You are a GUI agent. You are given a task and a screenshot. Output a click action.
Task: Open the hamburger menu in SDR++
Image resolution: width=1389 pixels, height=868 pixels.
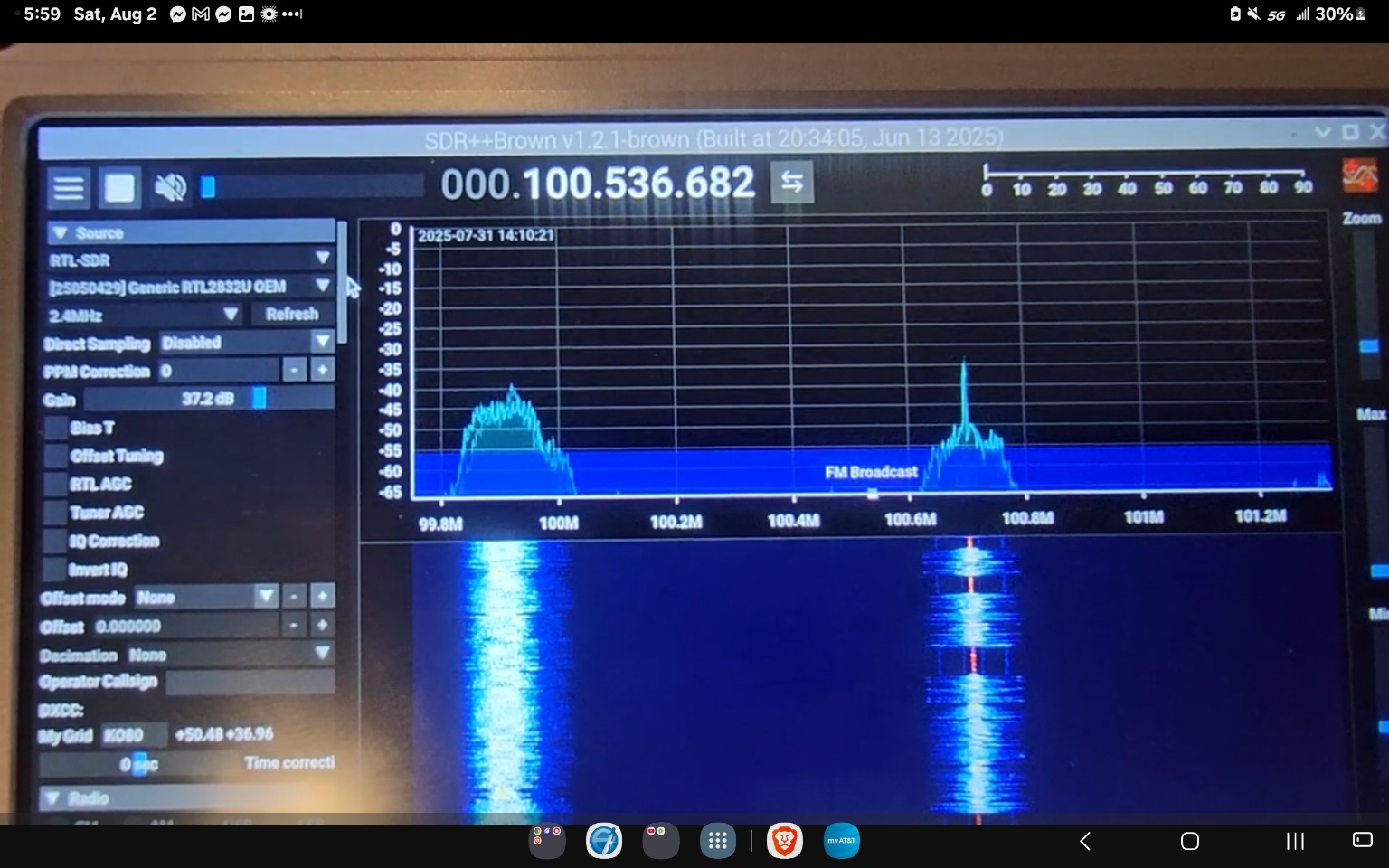[69, 188]
